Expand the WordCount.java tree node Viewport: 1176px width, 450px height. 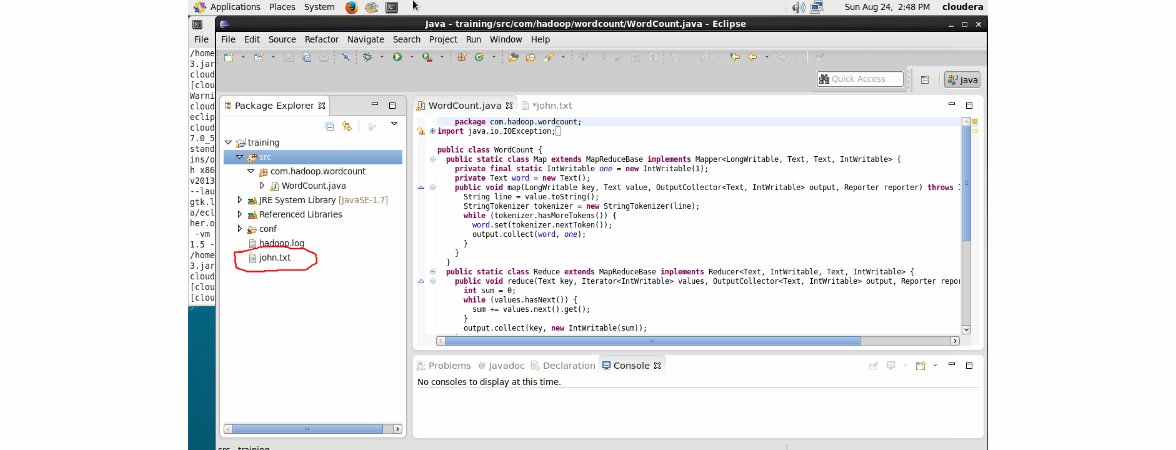coord(262,186)
